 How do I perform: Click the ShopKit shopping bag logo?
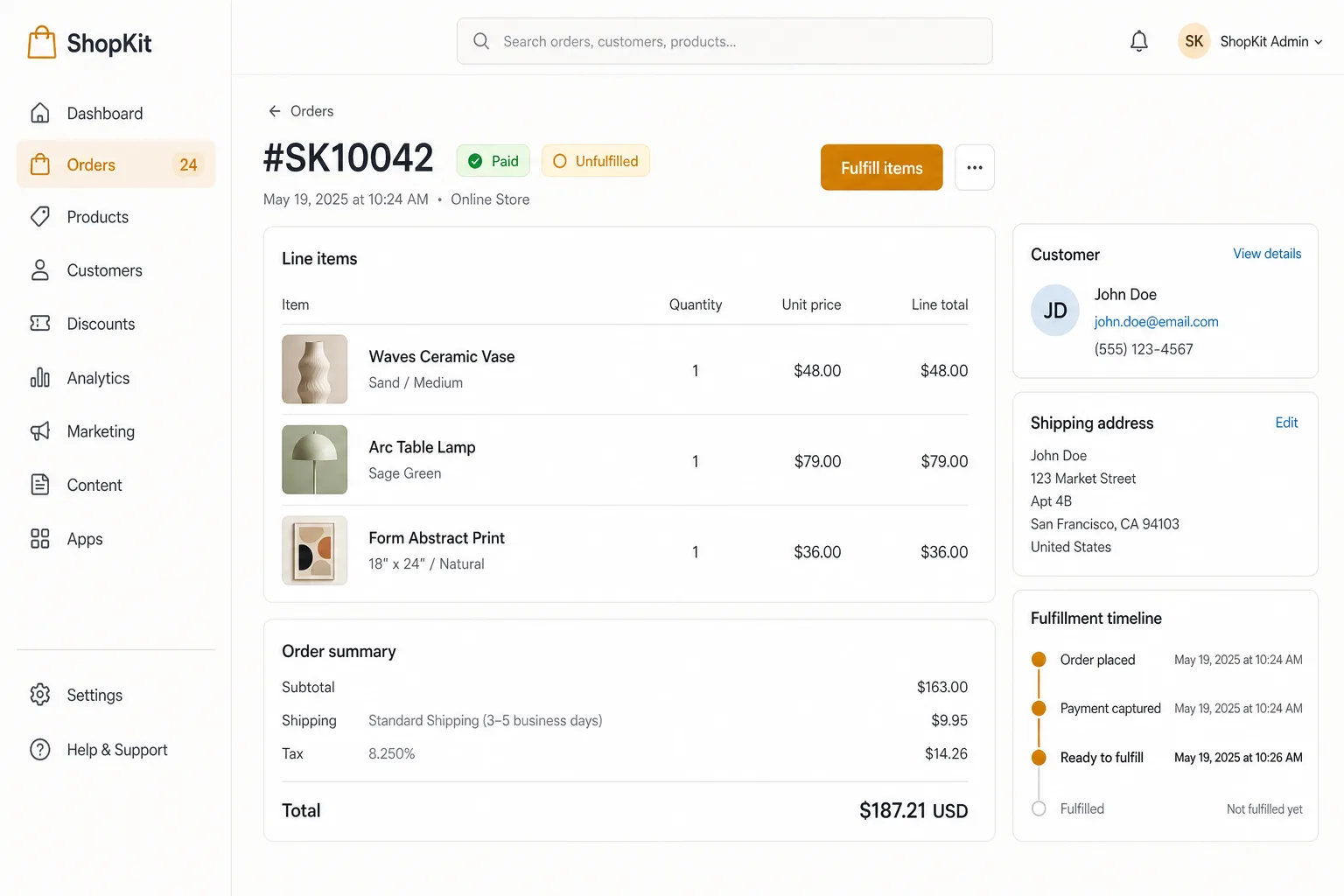coord(41,42)
